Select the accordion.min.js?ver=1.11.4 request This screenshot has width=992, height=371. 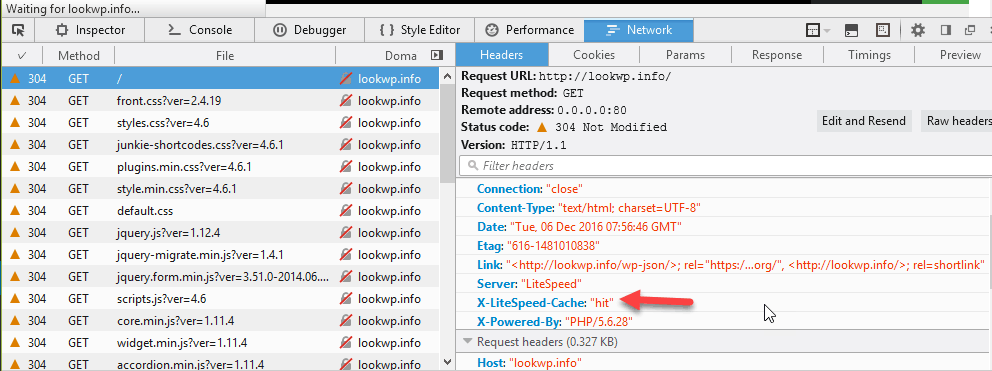(220, 365)
